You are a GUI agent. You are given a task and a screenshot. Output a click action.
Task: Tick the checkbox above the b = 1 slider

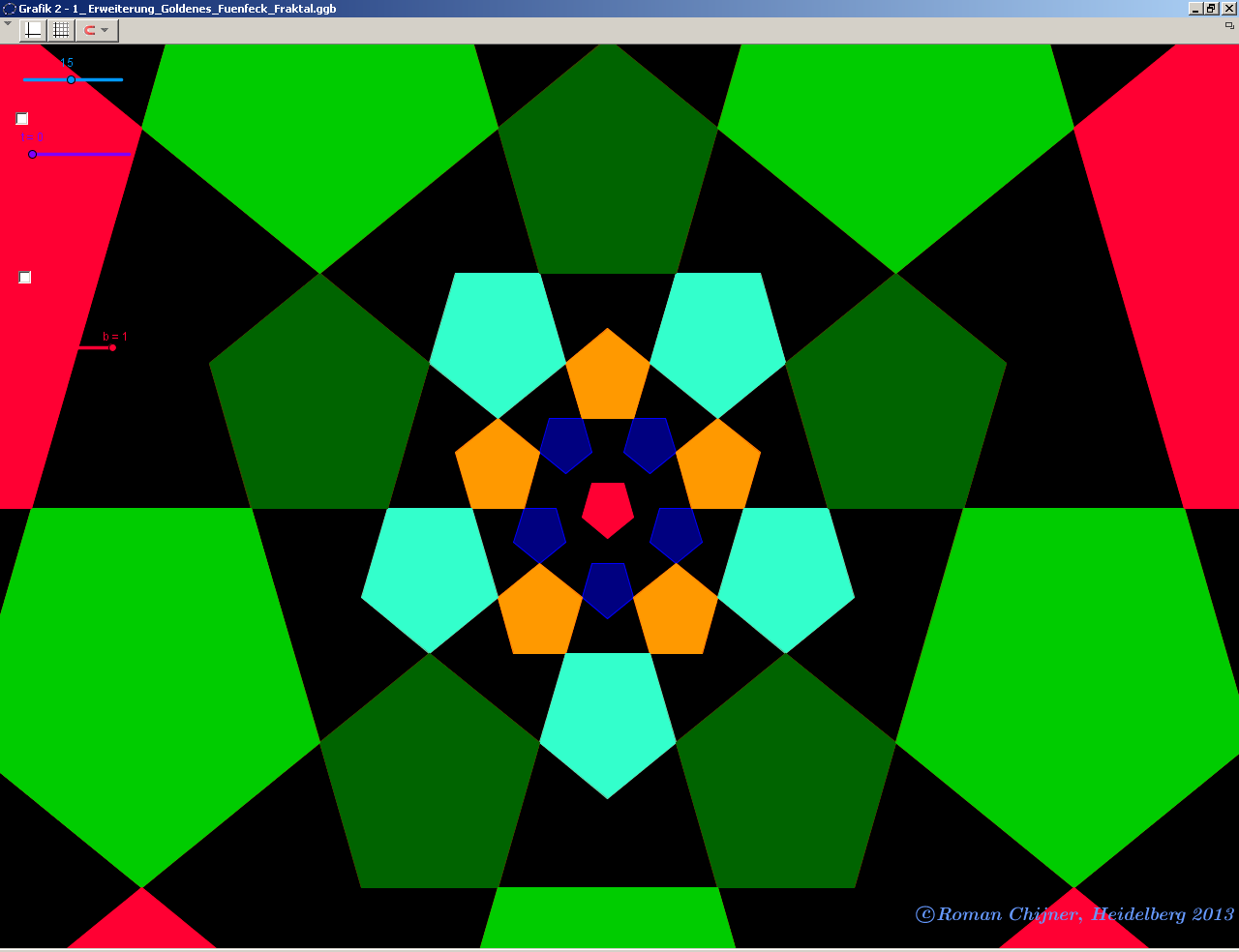pos(25,278)
